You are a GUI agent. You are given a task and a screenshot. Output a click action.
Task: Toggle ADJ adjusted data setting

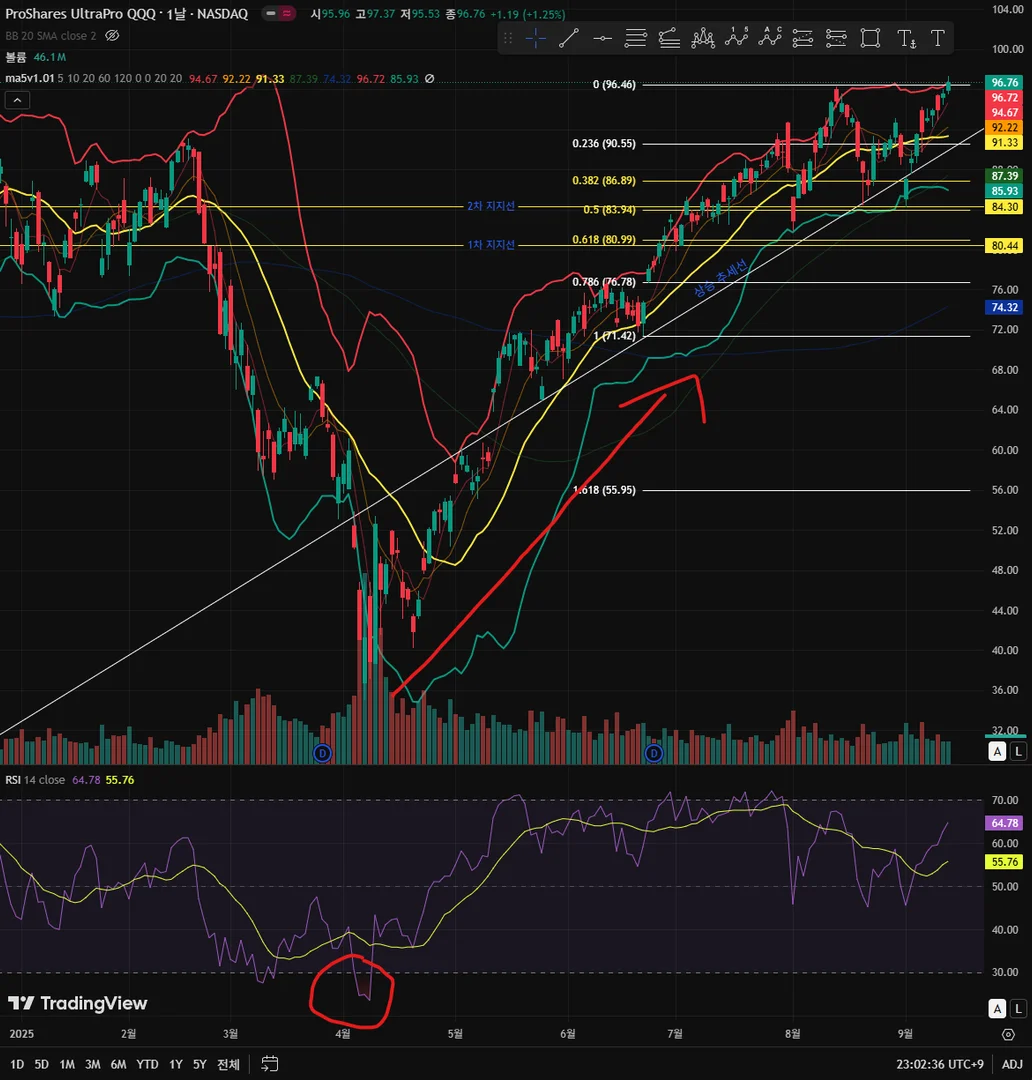pos(1012,1064)
